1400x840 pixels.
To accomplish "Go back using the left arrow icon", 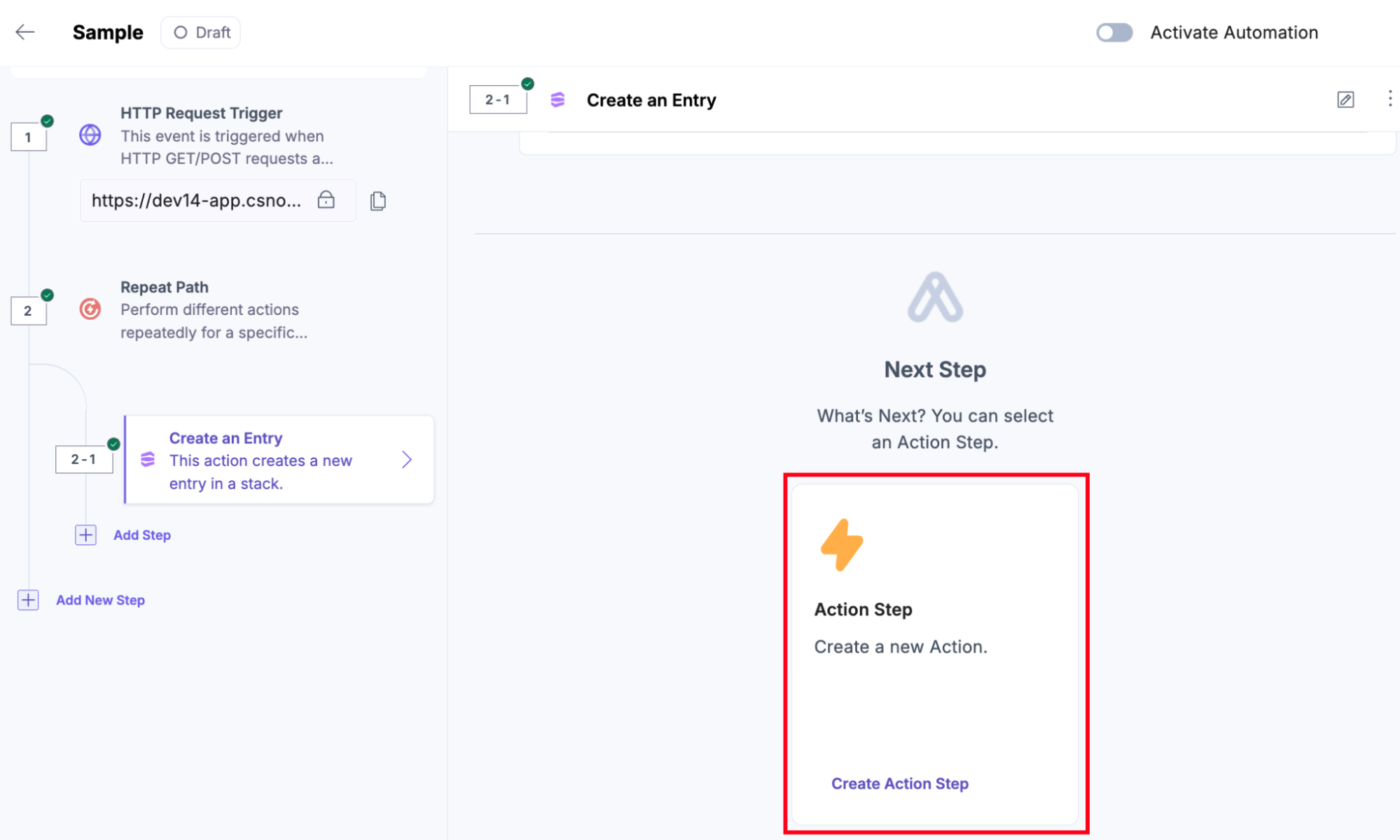I will point(25,32).
